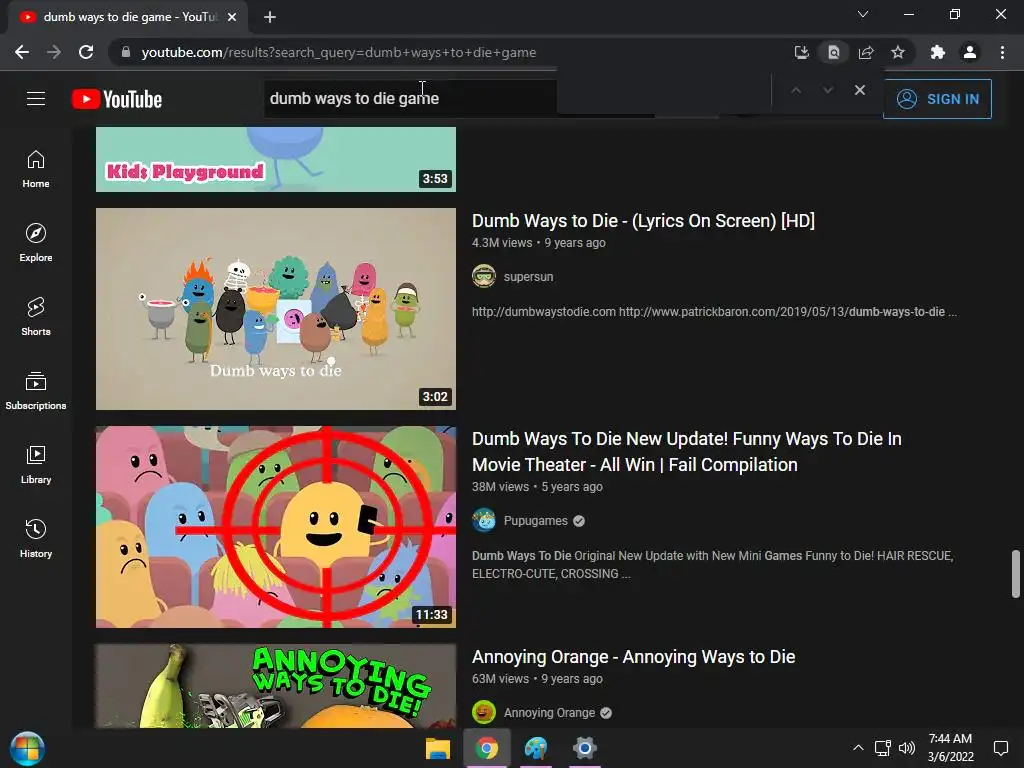
Task: Open the Annoying Ways to Die thumbnail
Action: click(276, 686)
